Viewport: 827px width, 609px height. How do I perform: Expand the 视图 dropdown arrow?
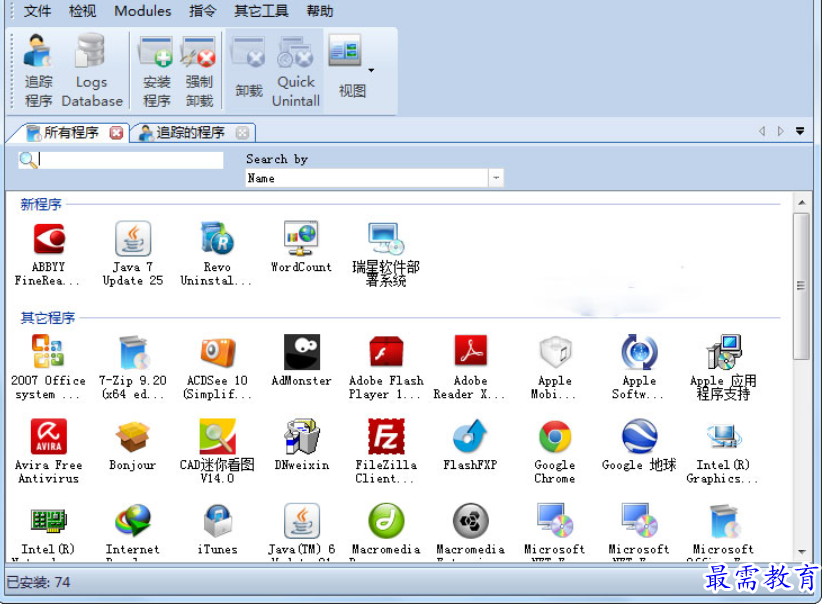click(x=371, y=70)
